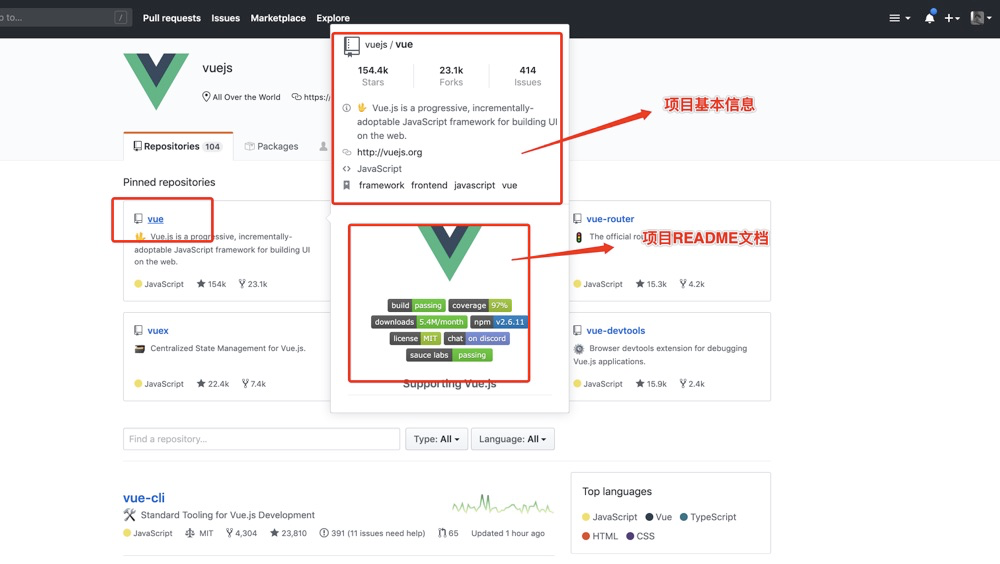
Task: Select the framework topic tag
Action: 381,185
